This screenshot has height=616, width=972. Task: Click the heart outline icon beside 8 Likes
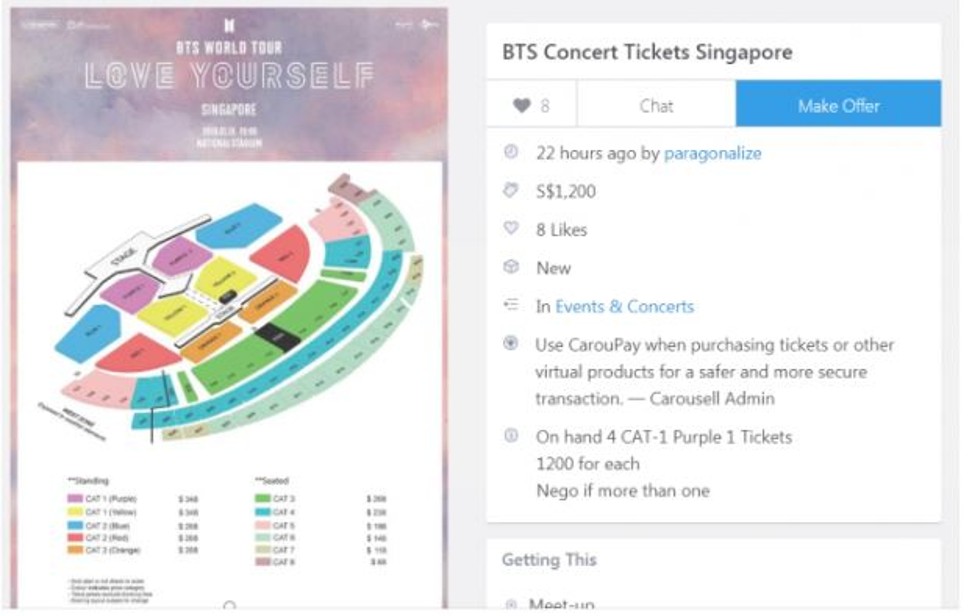tap(511, 229)
